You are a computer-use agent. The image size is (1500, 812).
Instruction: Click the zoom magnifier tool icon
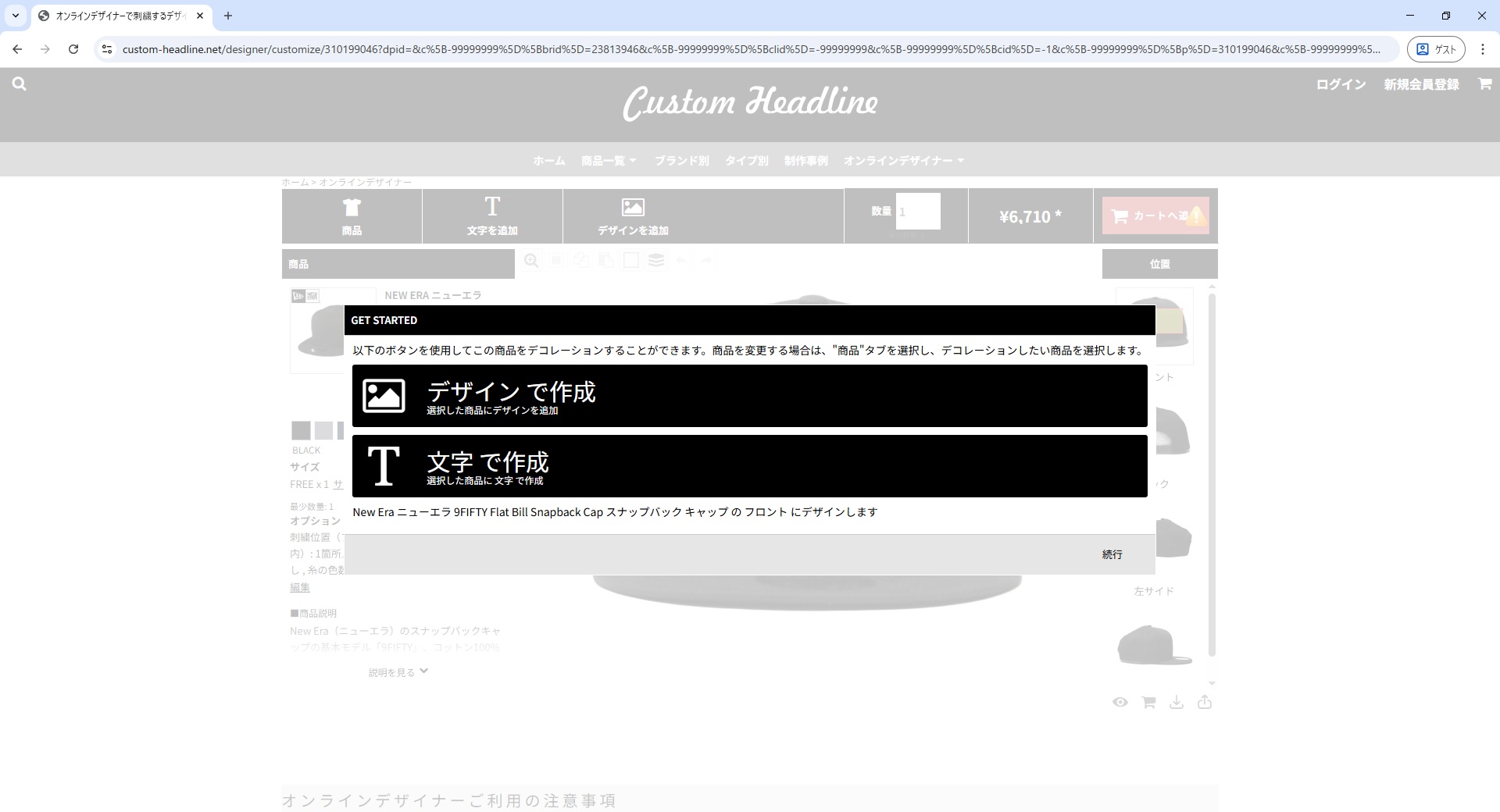[531, 261]
